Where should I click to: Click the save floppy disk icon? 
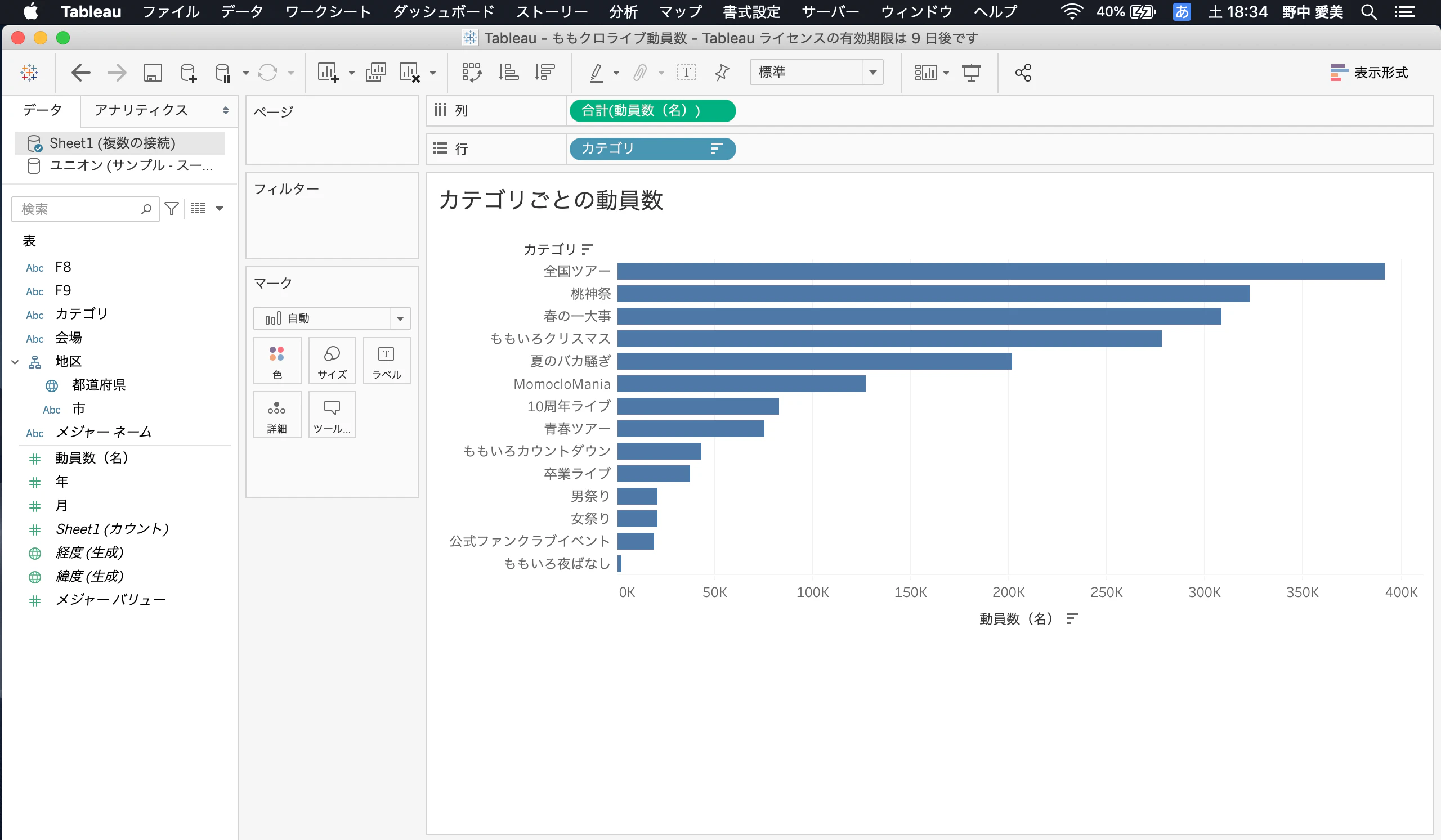153,73
